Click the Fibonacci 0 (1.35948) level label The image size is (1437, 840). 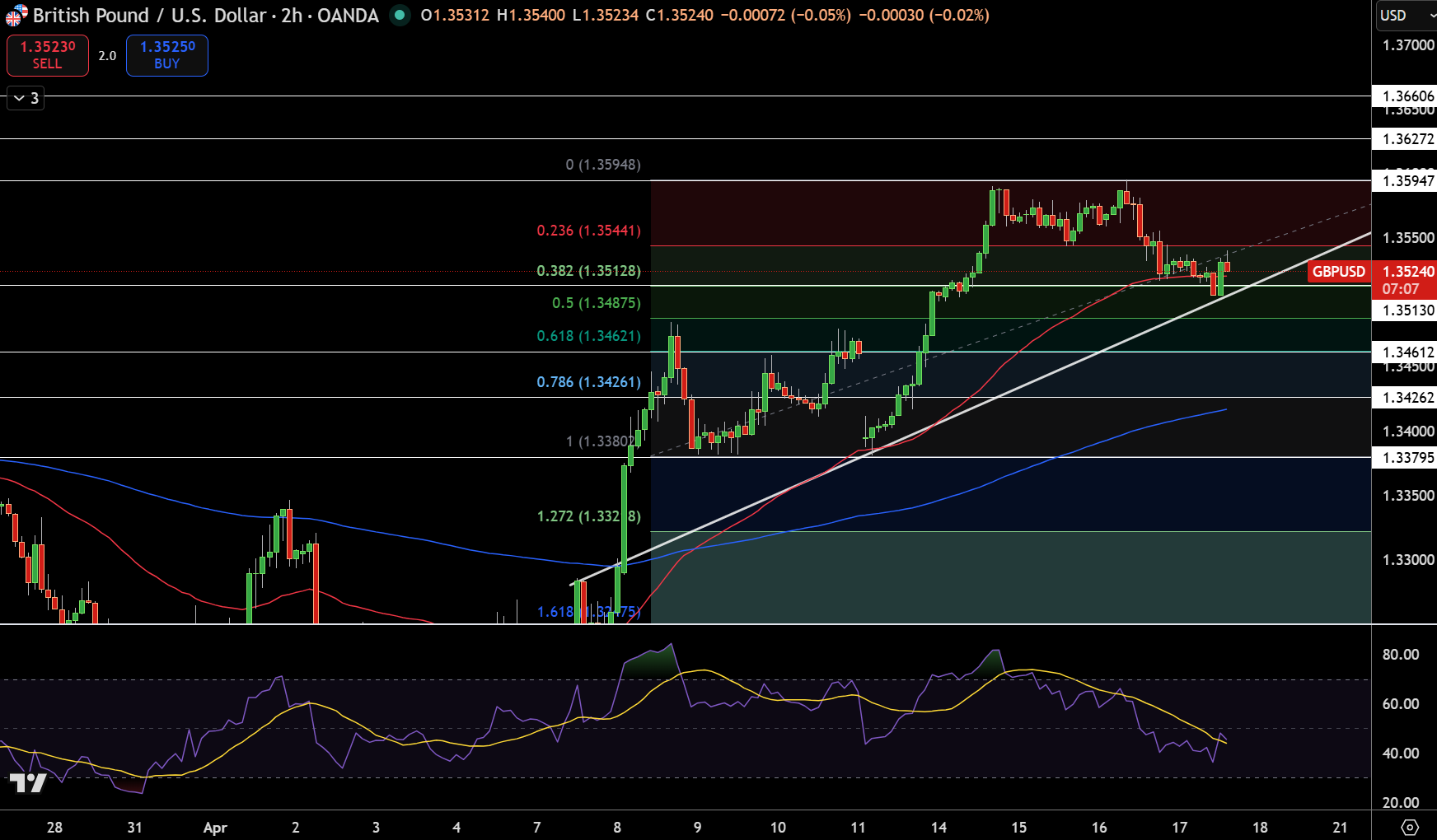click(x=603, y=165)
